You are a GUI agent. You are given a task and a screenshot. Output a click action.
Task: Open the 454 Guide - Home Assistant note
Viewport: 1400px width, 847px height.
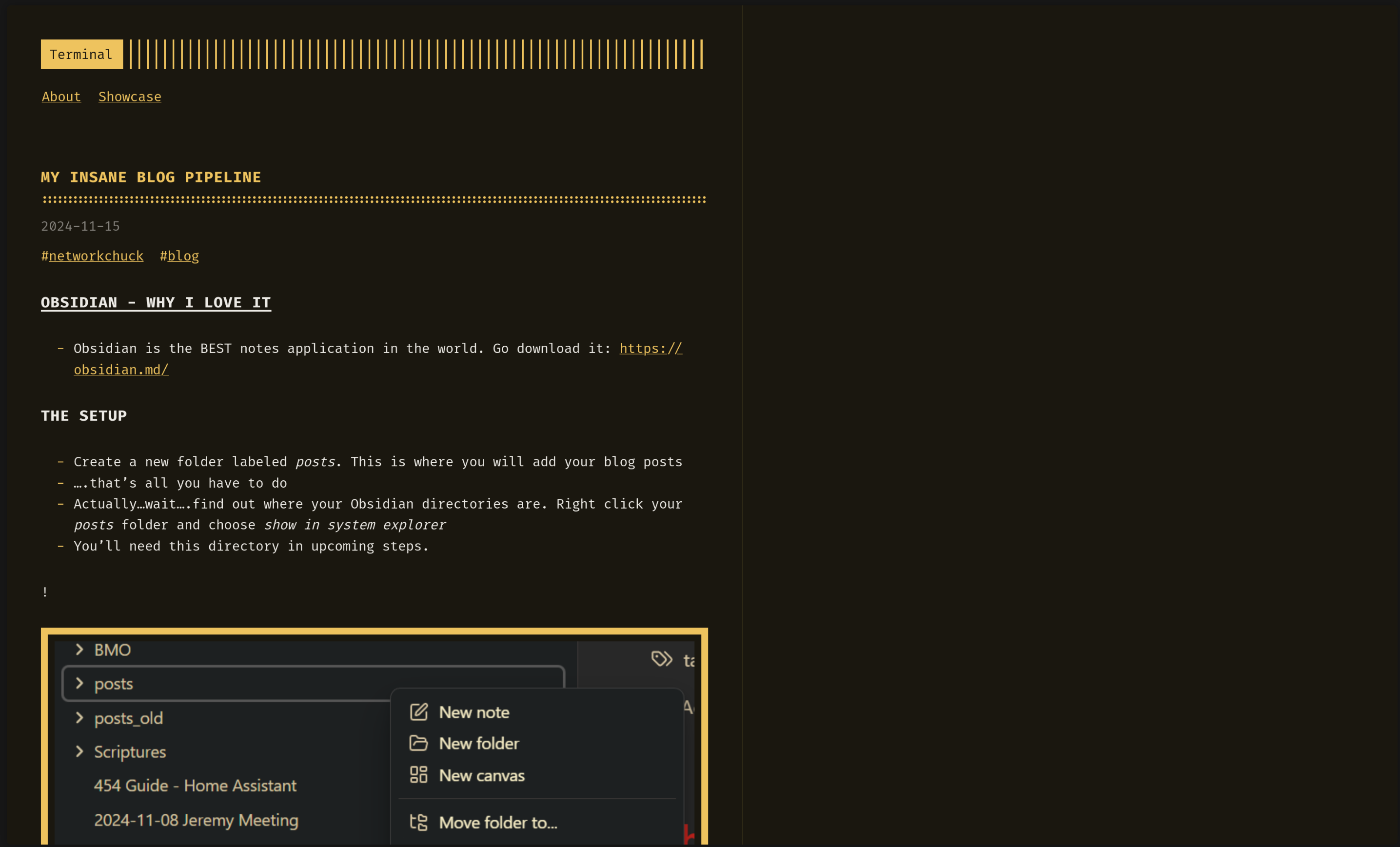coord(195,786)
